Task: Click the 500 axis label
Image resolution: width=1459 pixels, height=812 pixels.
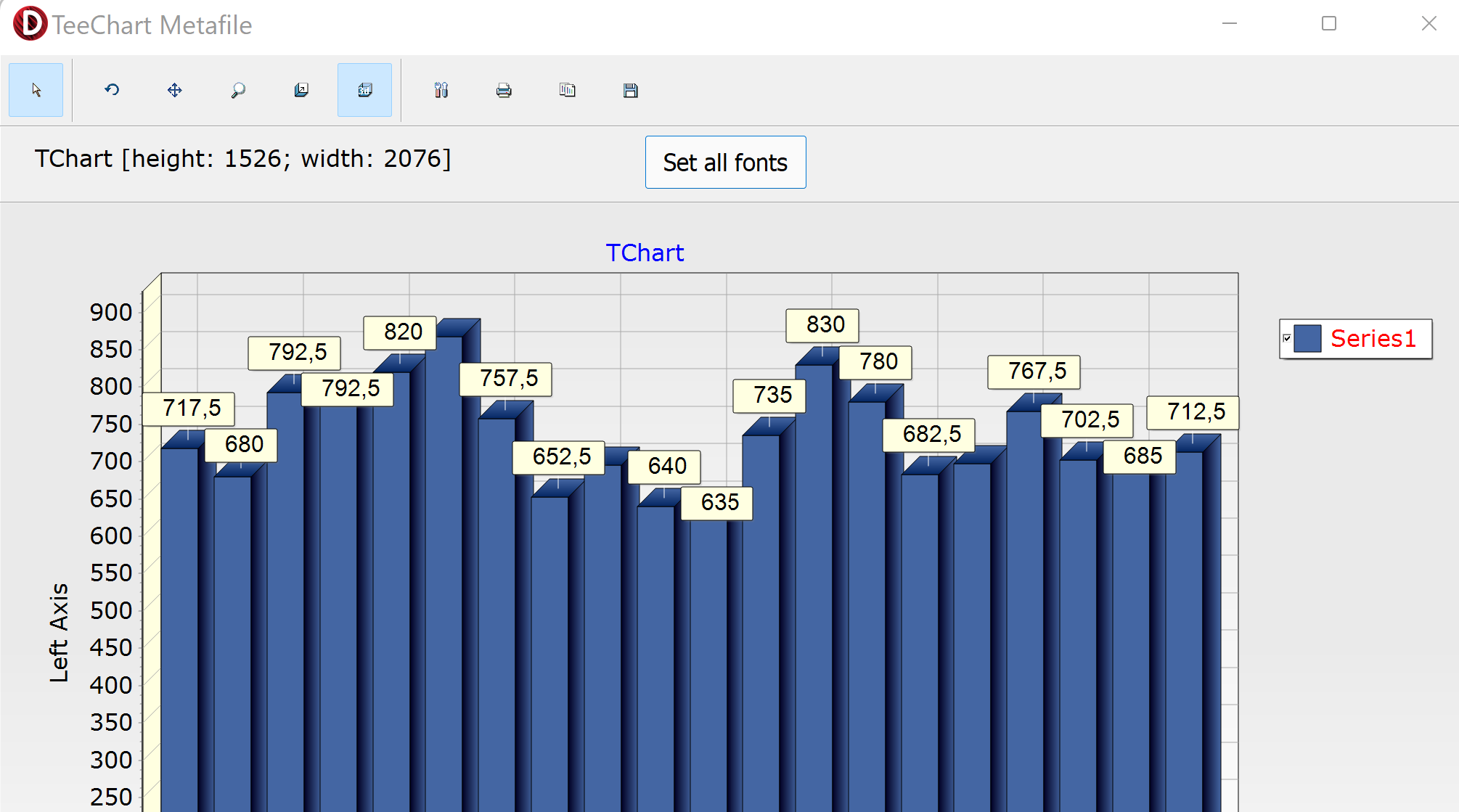Action: coord(111,611)
